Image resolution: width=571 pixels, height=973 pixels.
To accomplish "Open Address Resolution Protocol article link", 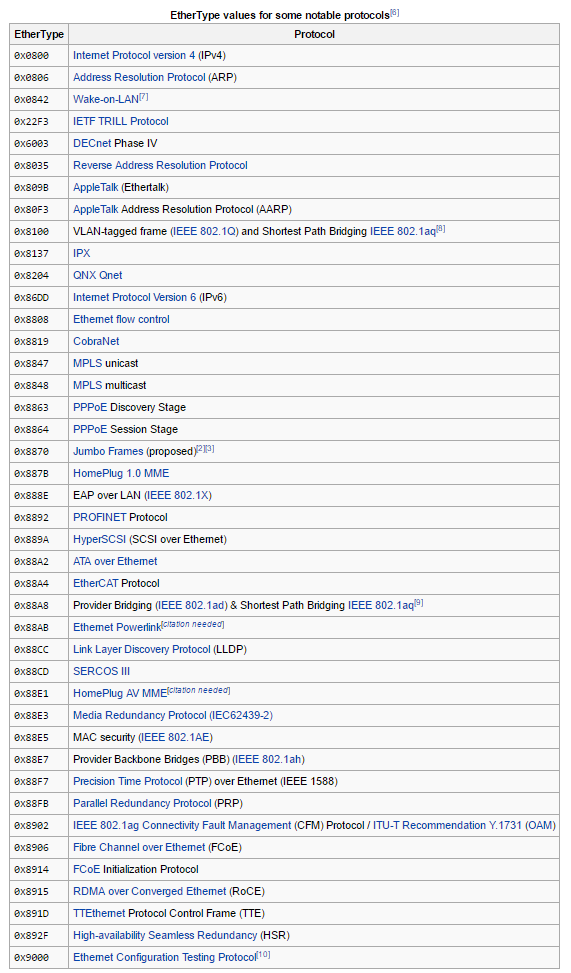I will (x=139, y=78).
